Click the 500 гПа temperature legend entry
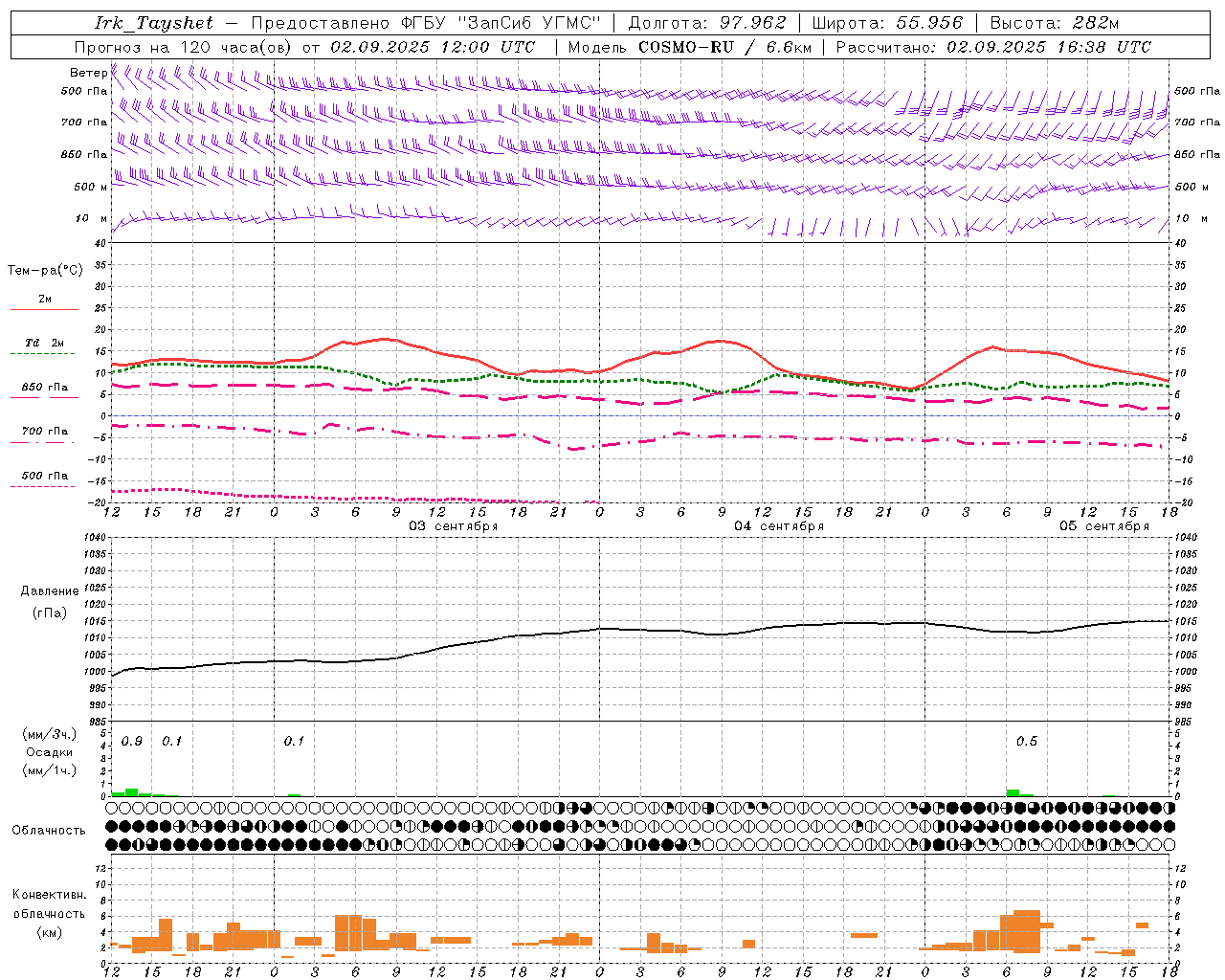 pyautogui.click(x=44, y=476)
